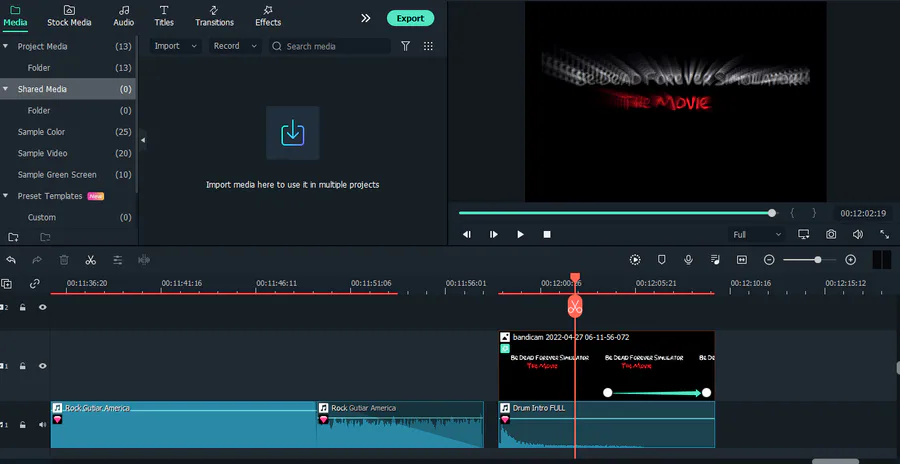
Task: Undo the last action
Action: (x=10, y=260)
